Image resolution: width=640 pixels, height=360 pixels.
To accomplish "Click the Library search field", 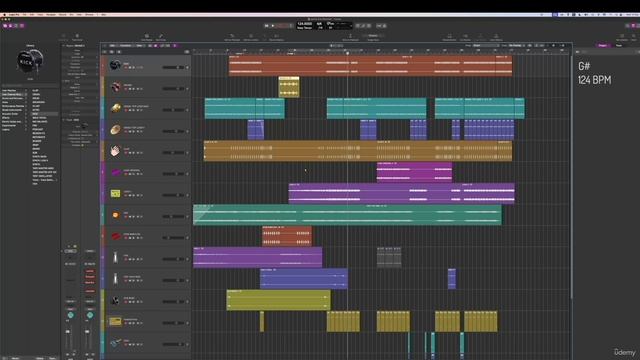I will pyautogui.click(x=30, y=85).
